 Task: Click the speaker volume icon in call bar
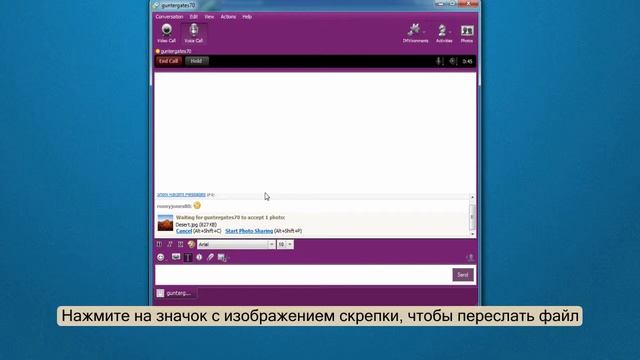click(x=453, y=61)
